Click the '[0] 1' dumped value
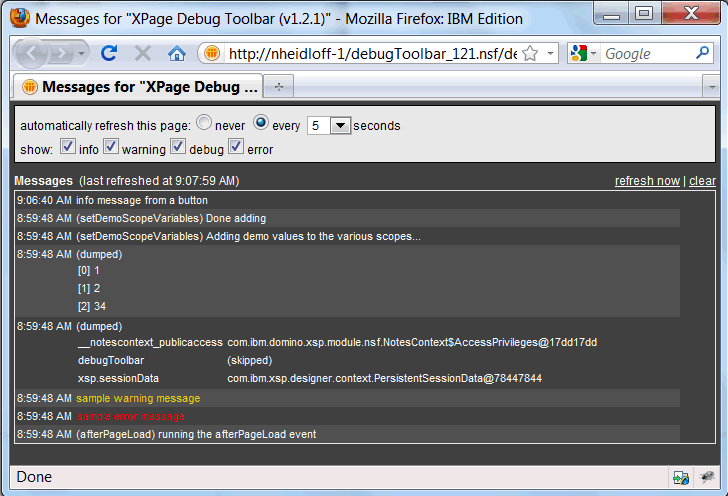 pos(89,270)
